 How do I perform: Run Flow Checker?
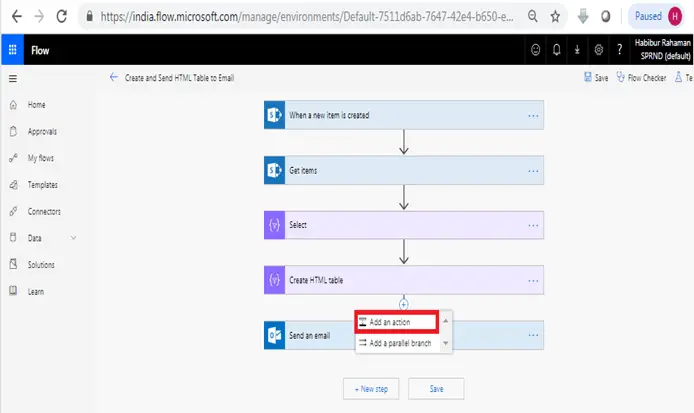[x=641, y=77]
